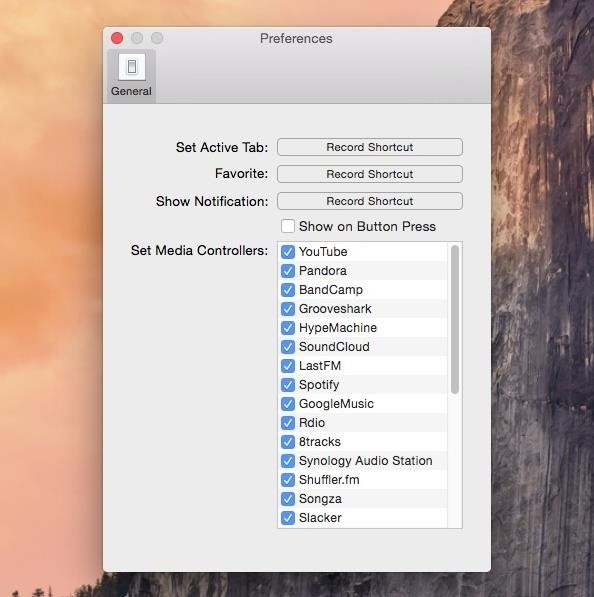
Task: Toggle the HypeMachine checkbox
Action: click(x=288, y=328)
